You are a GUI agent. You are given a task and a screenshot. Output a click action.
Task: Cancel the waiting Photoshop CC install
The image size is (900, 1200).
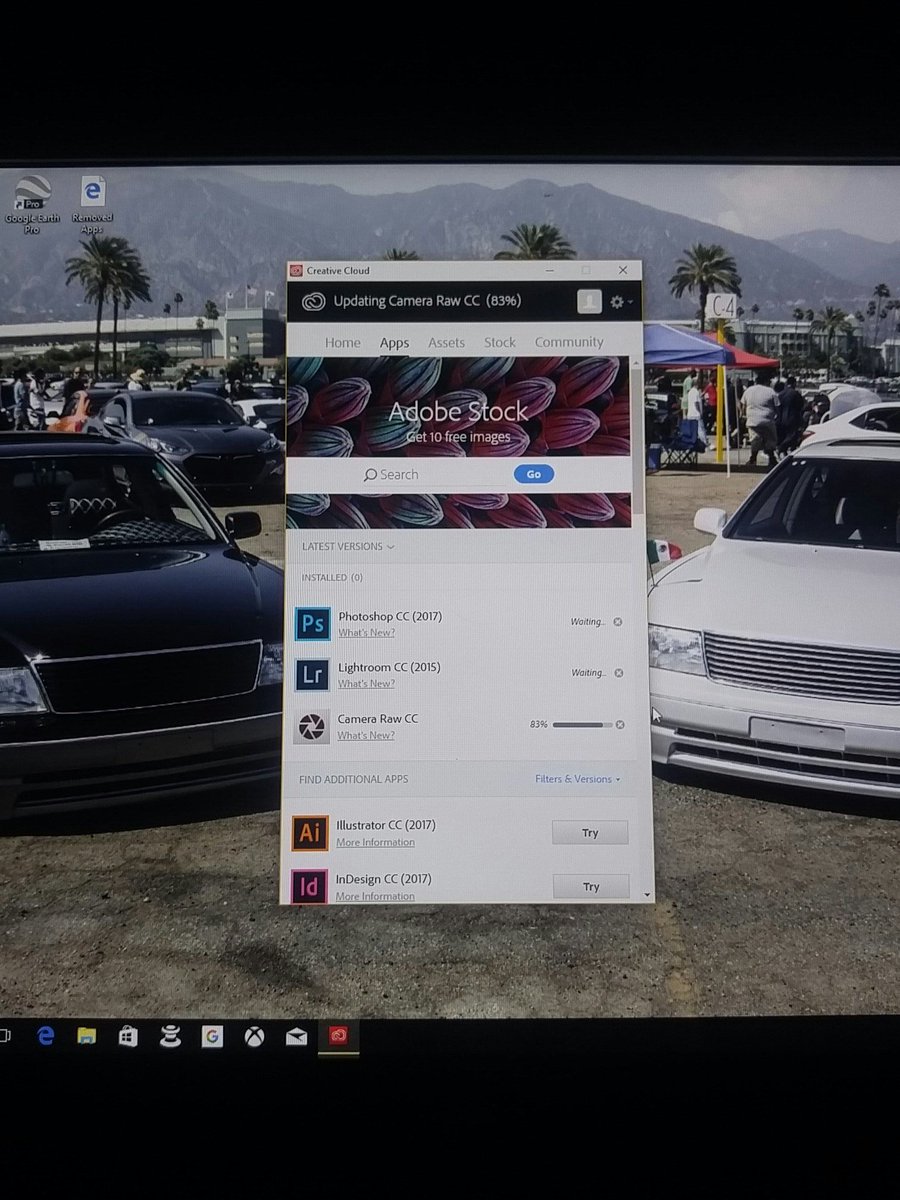point(618,622)
